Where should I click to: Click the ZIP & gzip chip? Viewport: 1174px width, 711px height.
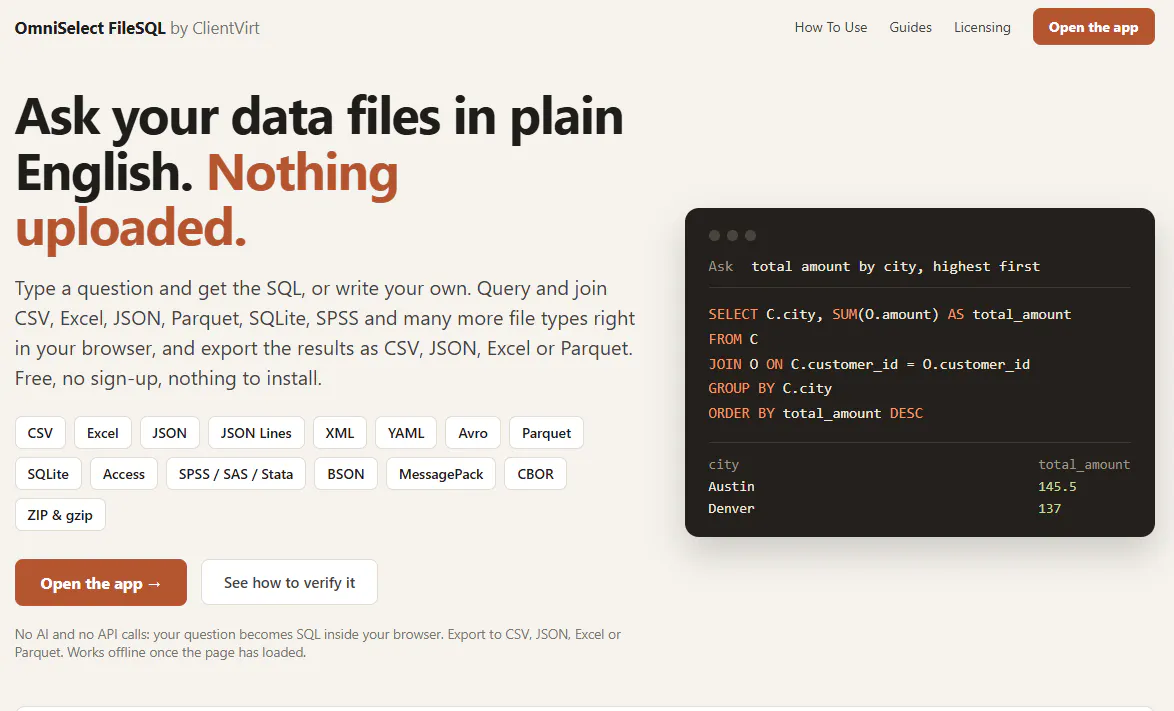tap(60, 515)
